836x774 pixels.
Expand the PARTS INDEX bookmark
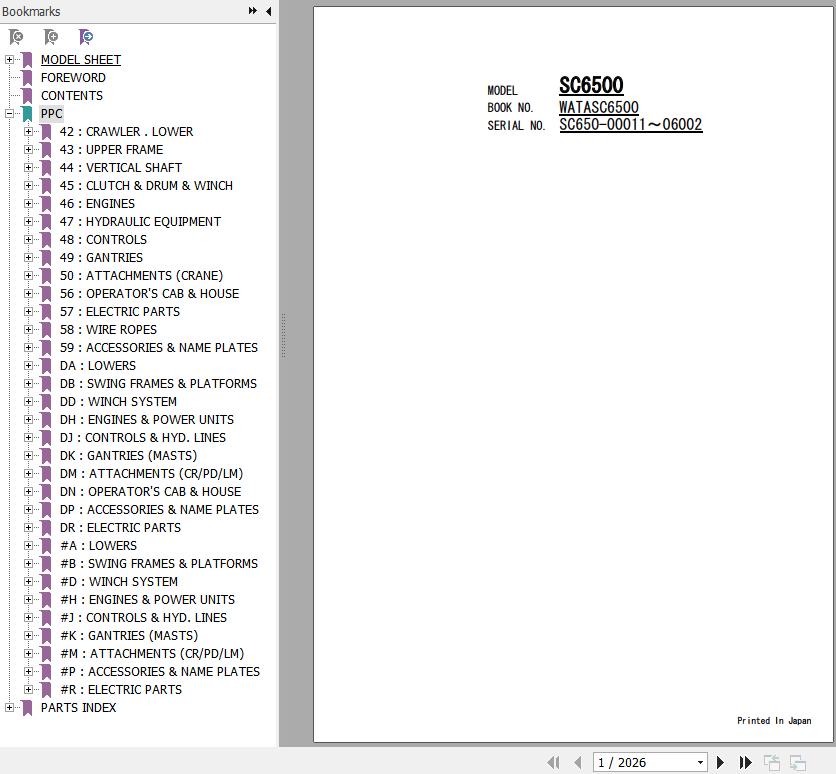(x=9, y=707)
